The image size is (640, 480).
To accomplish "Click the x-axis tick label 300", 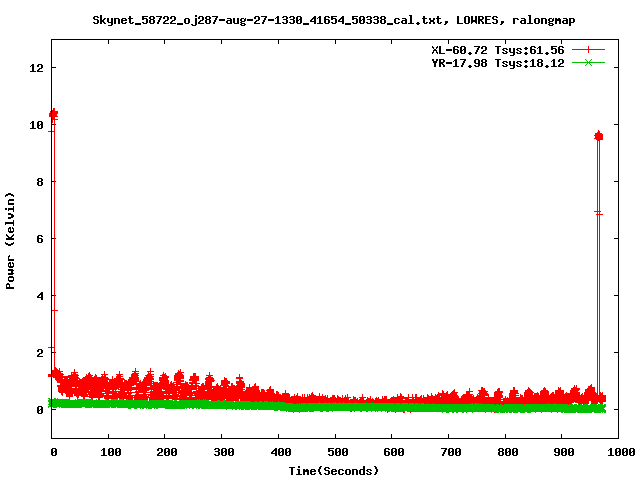I will [x=224, y=452].
